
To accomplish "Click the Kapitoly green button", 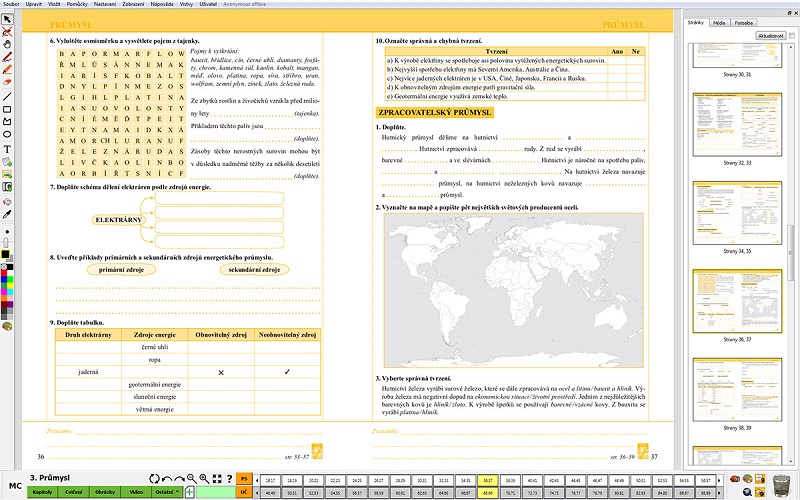I will click(42, 492).
